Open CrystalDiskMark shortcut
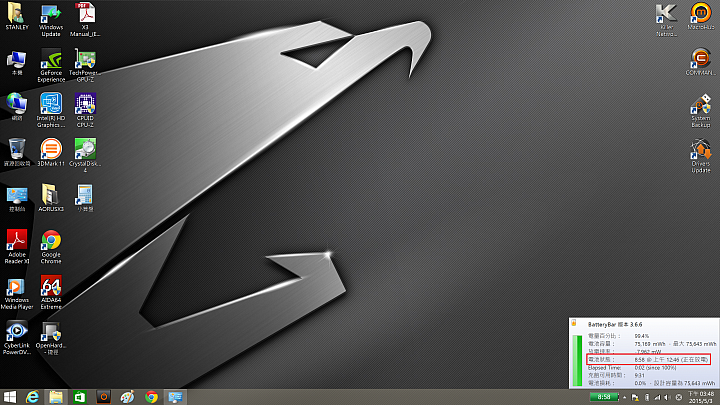Image resolution: width=720 pixels, height=405 pixels. [x=85, y=155]
